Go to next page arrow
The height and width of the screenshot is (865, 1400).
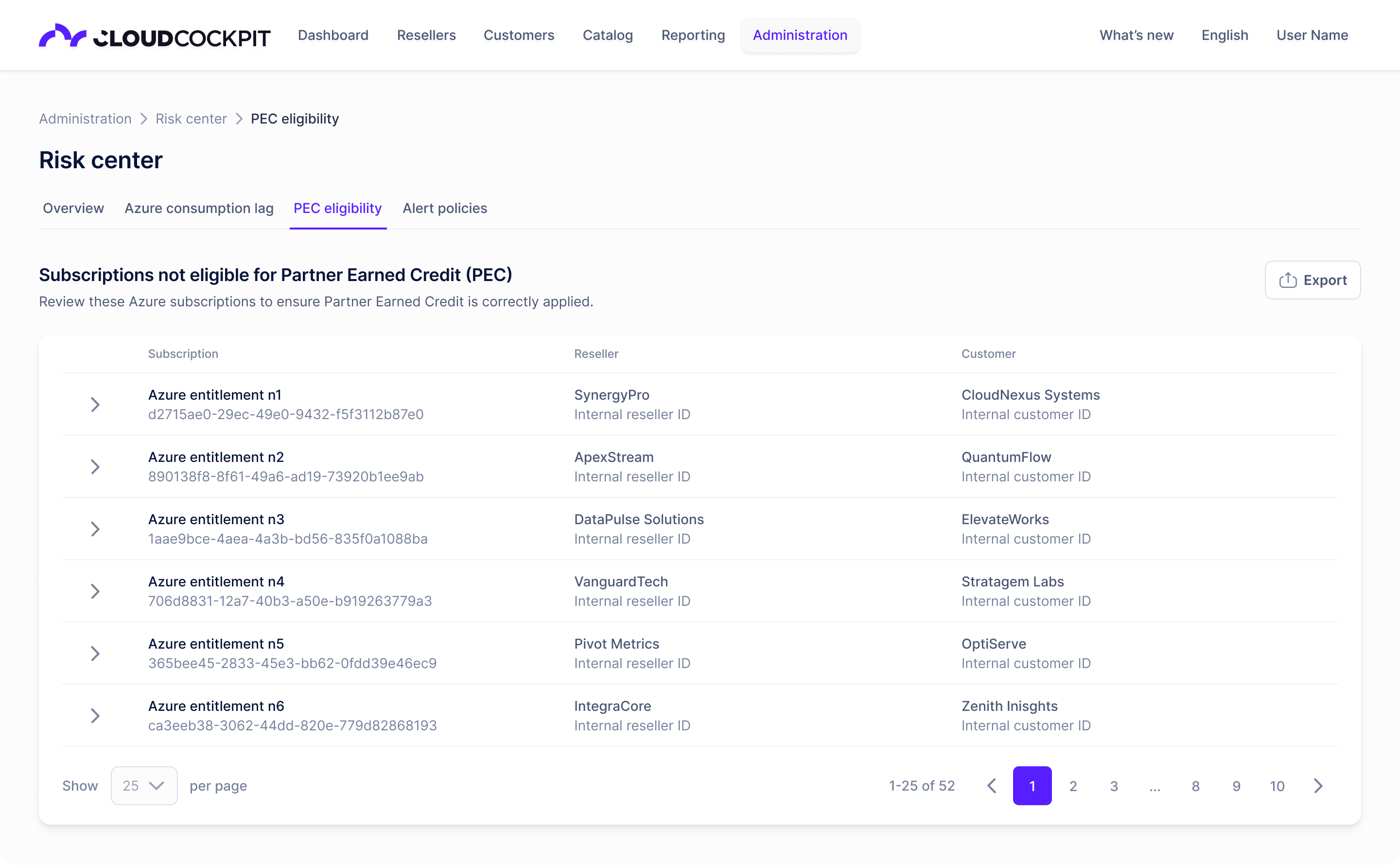[x=1318, y=785]
